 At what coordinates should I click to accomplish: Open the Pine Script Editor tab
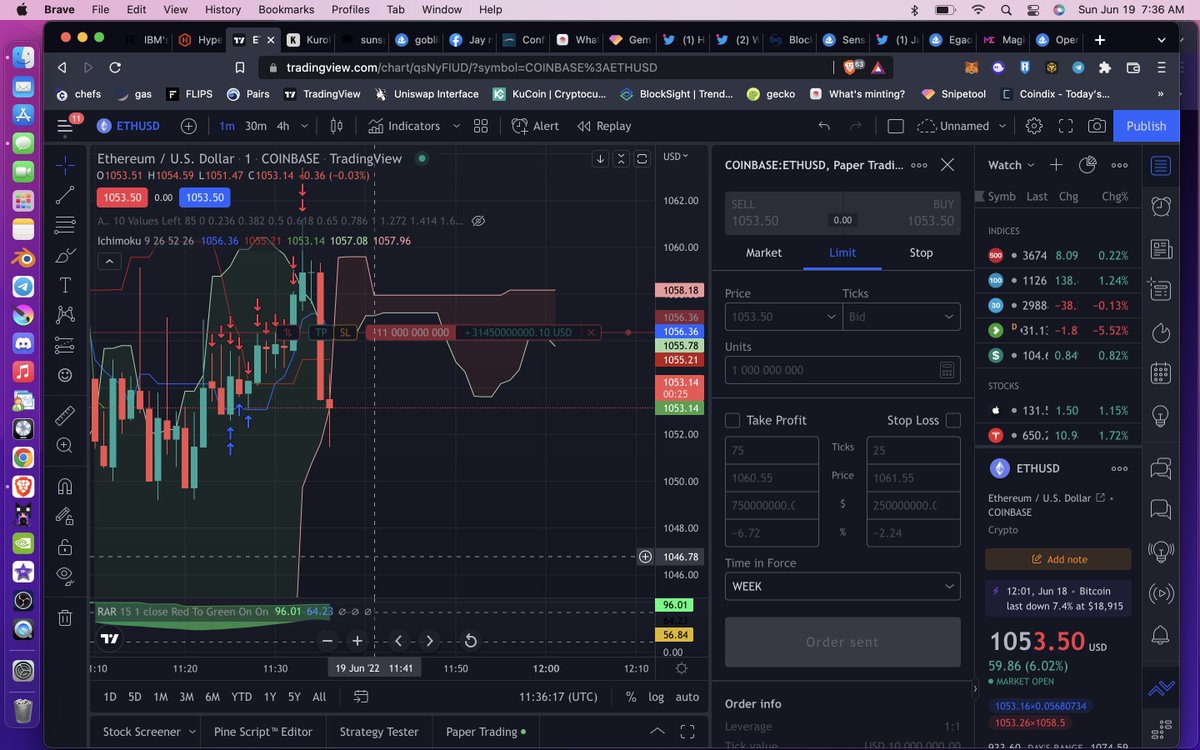pyautogui.click(x=262, y=732)
